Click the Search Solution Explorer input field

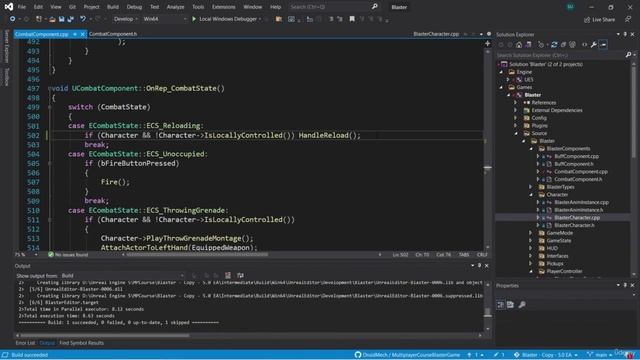point(560,55)
